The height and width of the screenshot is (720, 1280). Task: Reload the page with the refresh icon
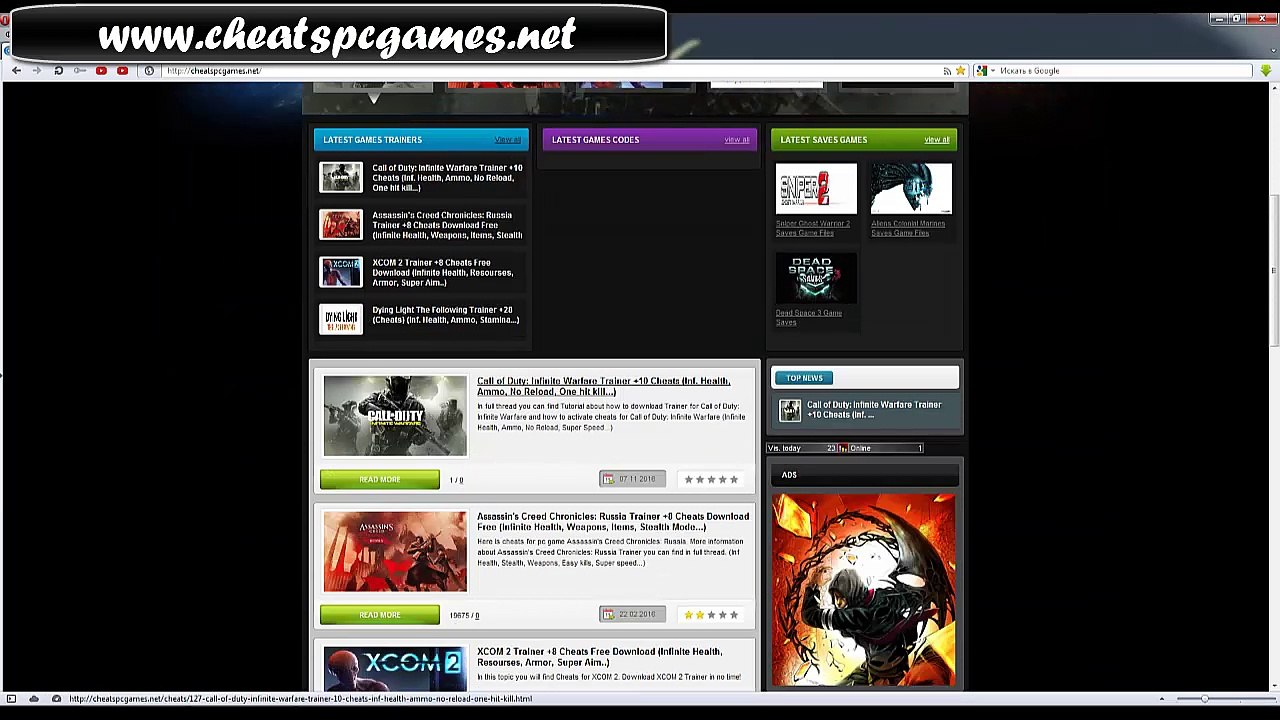pos(58,70)
